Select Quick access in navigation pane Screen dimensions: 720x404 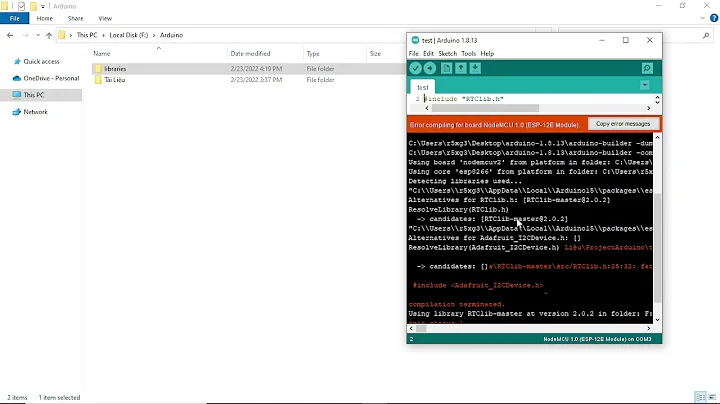click(x=41, y=62)
